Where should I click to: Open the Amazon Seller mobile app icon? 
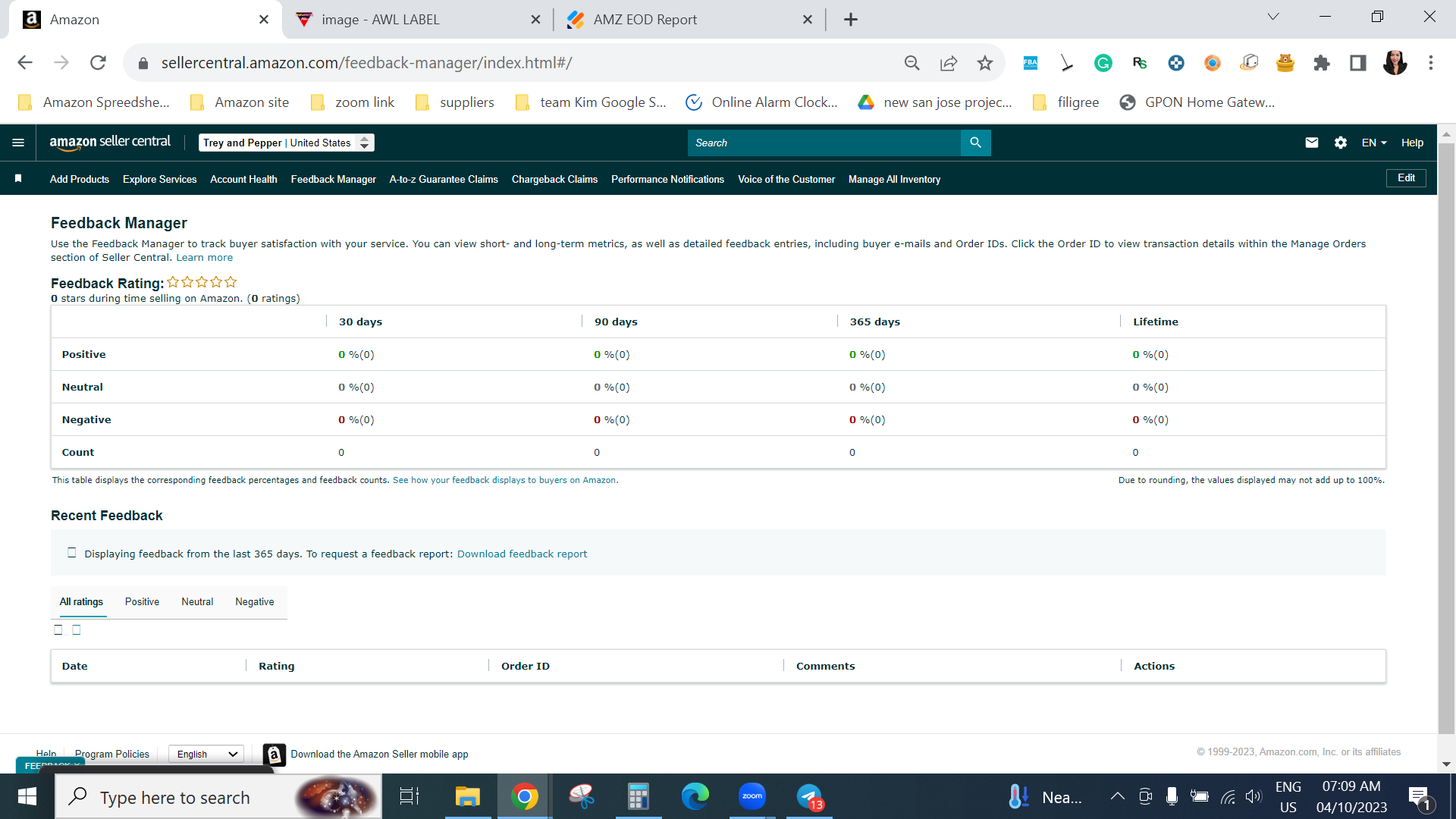pyautogui.click(x=274, y=755)
